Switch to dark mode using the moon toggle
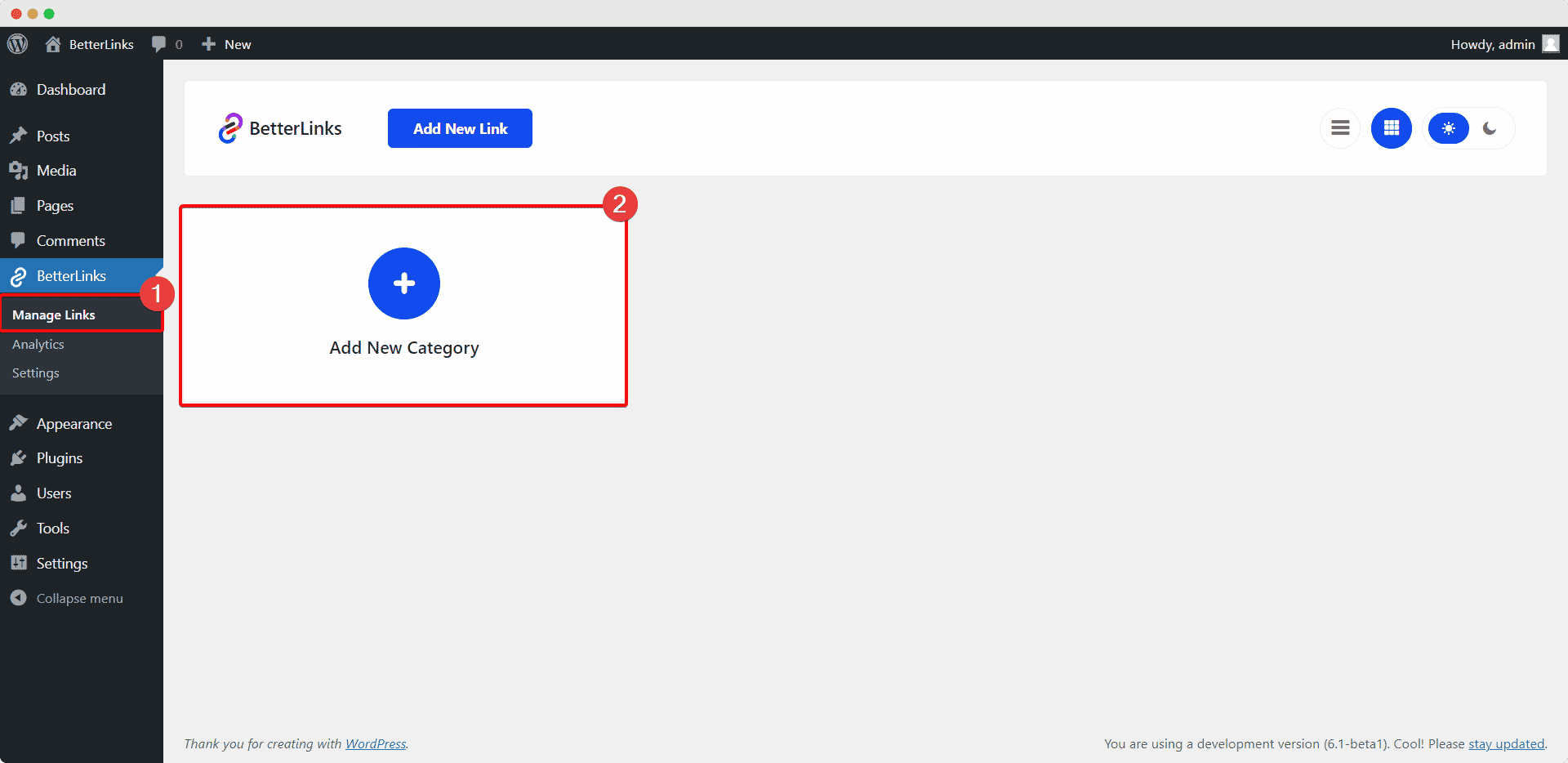Viewport: 1568px width, 763px height. coord(1491,128)
